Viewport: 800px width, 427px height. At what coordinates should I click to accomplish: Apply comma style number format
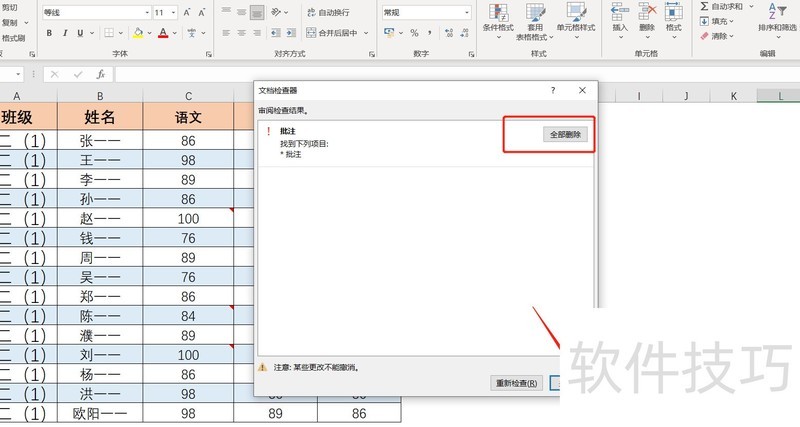coord(430,33)
